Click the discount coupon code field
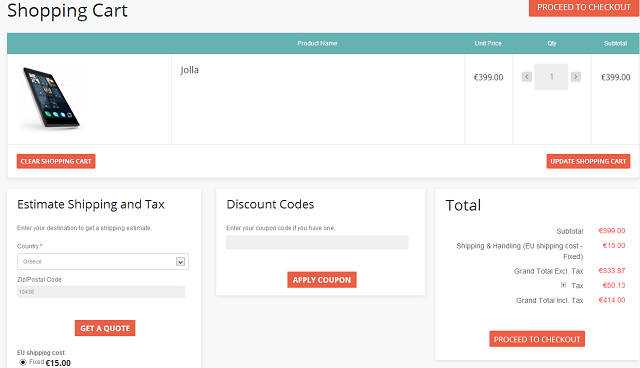The image size is (640, 368). [317, 242]
